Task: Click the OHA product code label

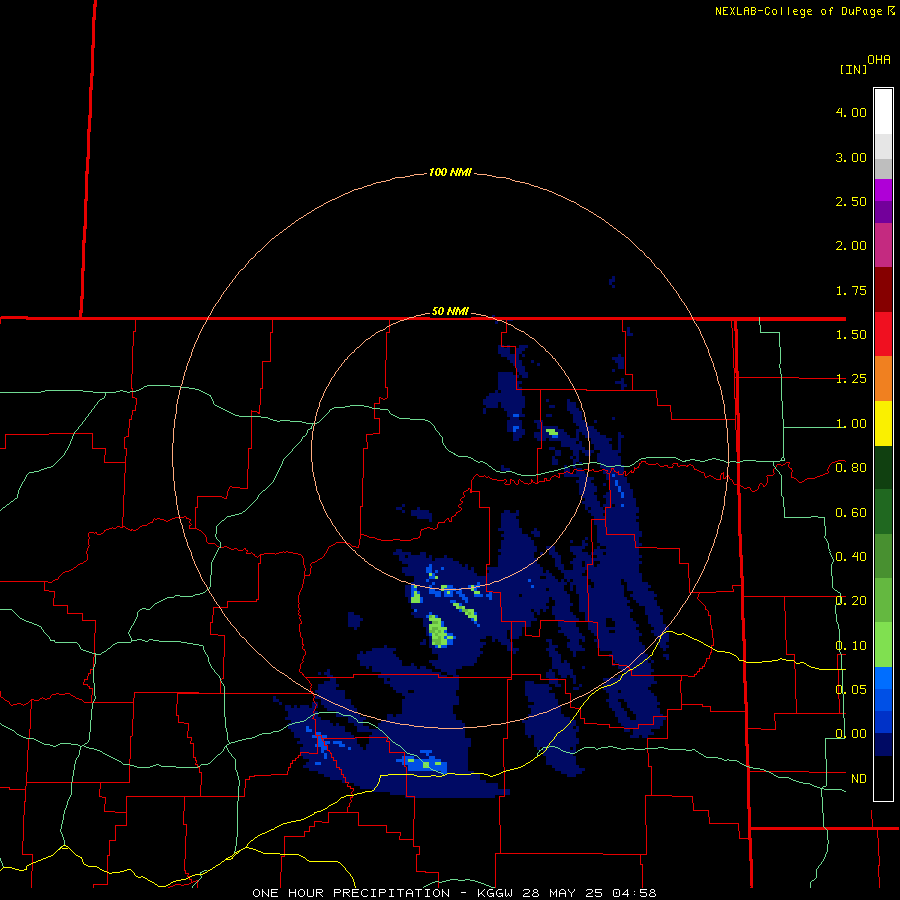Action: click(x=879, y=59)
